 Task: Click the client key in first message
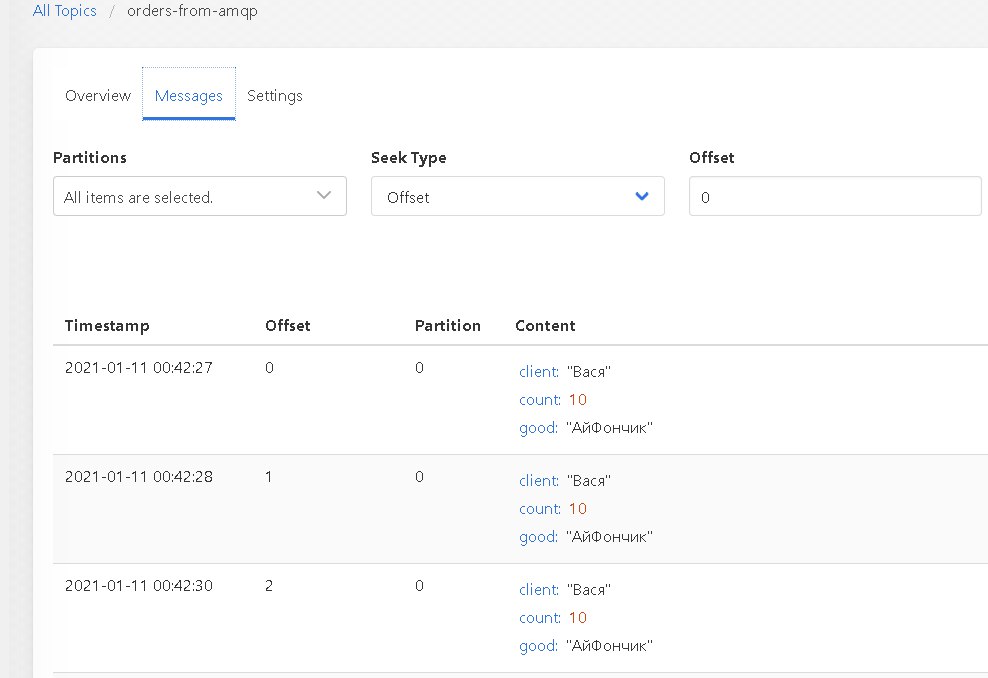point(539,372)
